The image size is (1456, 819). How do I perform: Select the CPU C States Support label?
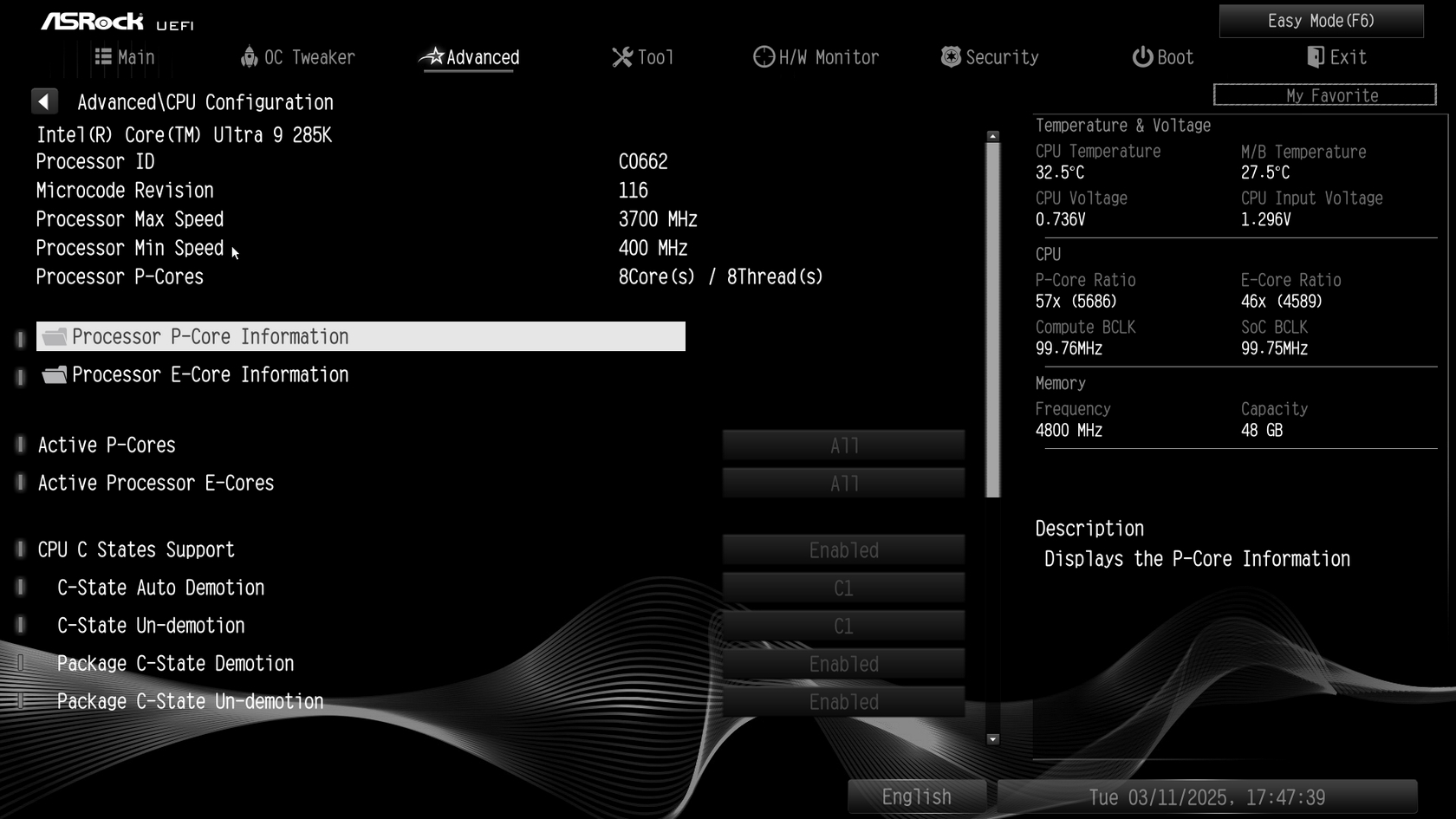pos(136,550)
